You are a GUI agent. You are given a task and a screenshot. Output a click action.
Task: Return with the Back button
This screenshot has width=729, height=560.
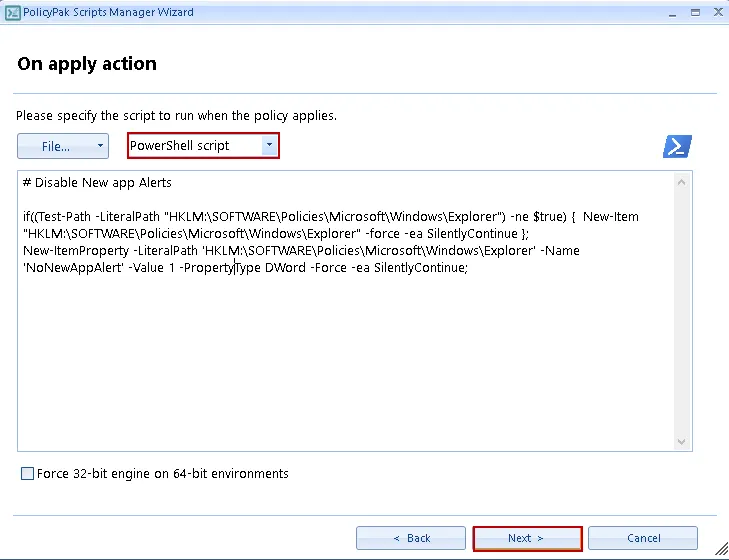click(411, 538)
